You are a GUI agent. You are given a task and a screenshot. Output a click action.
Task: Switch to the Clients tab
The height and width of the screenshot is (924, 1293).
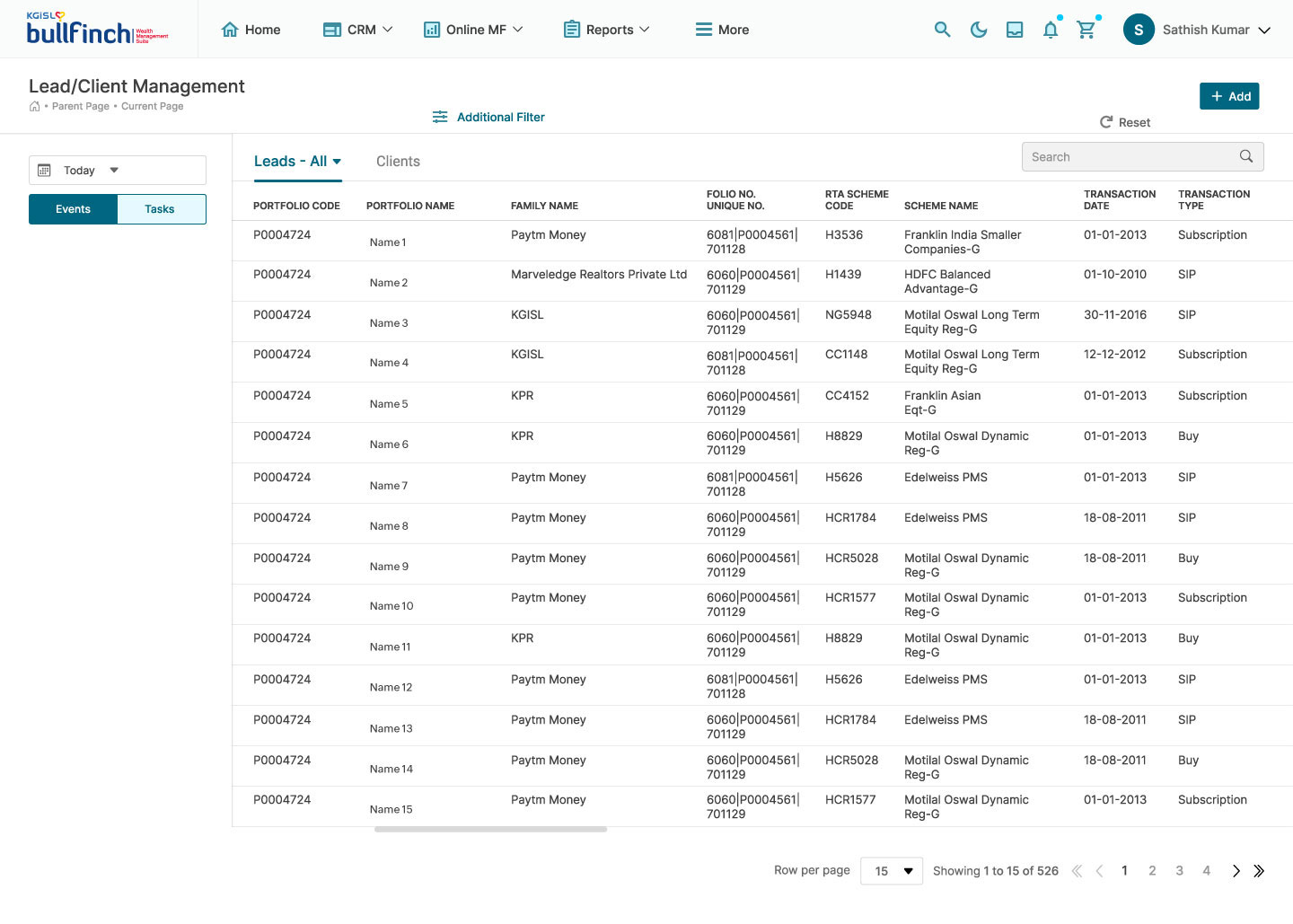coord(398,162)
